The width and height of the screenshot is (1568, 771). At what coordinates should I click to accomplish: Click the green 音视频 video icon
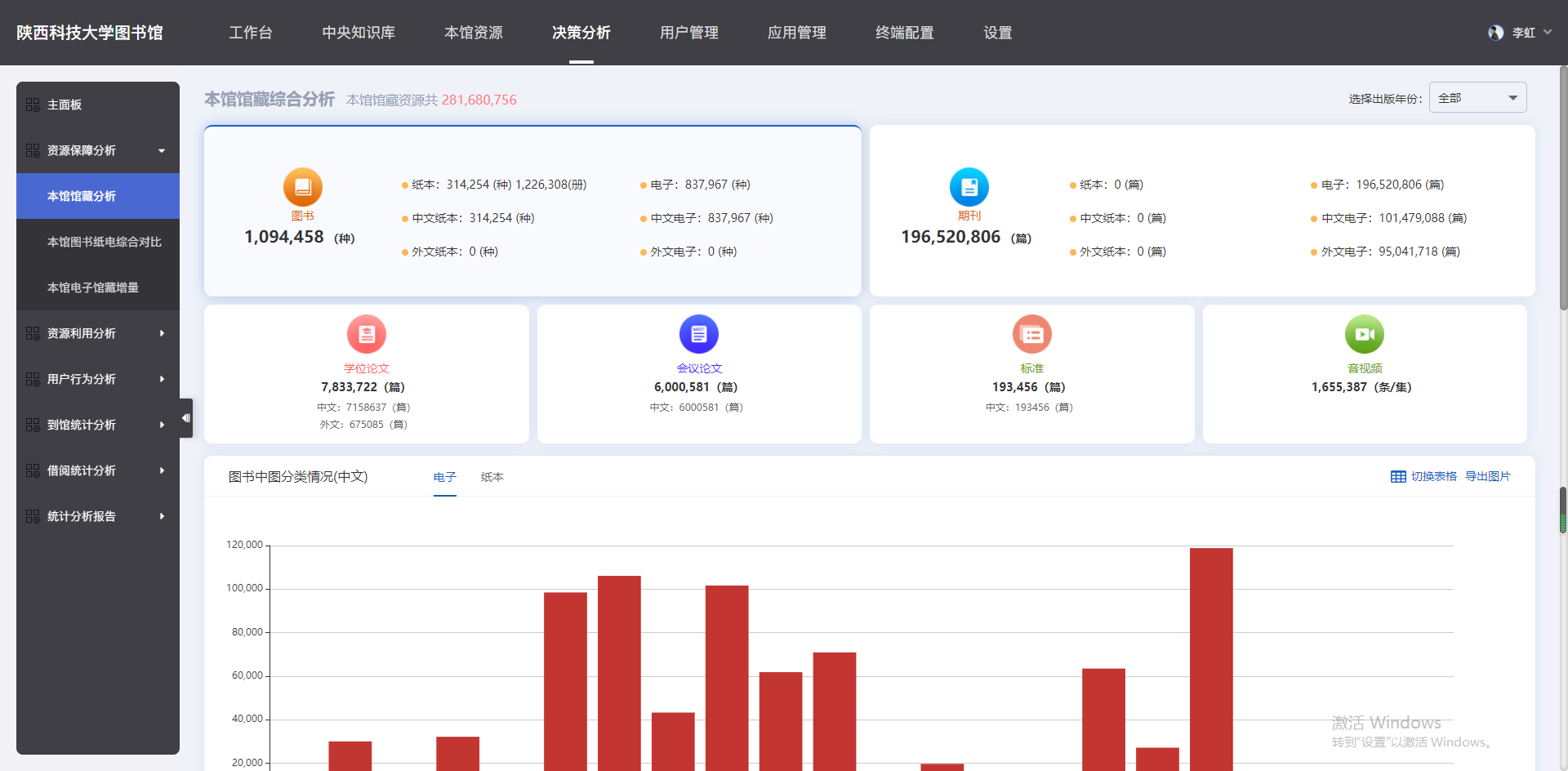1364,334
